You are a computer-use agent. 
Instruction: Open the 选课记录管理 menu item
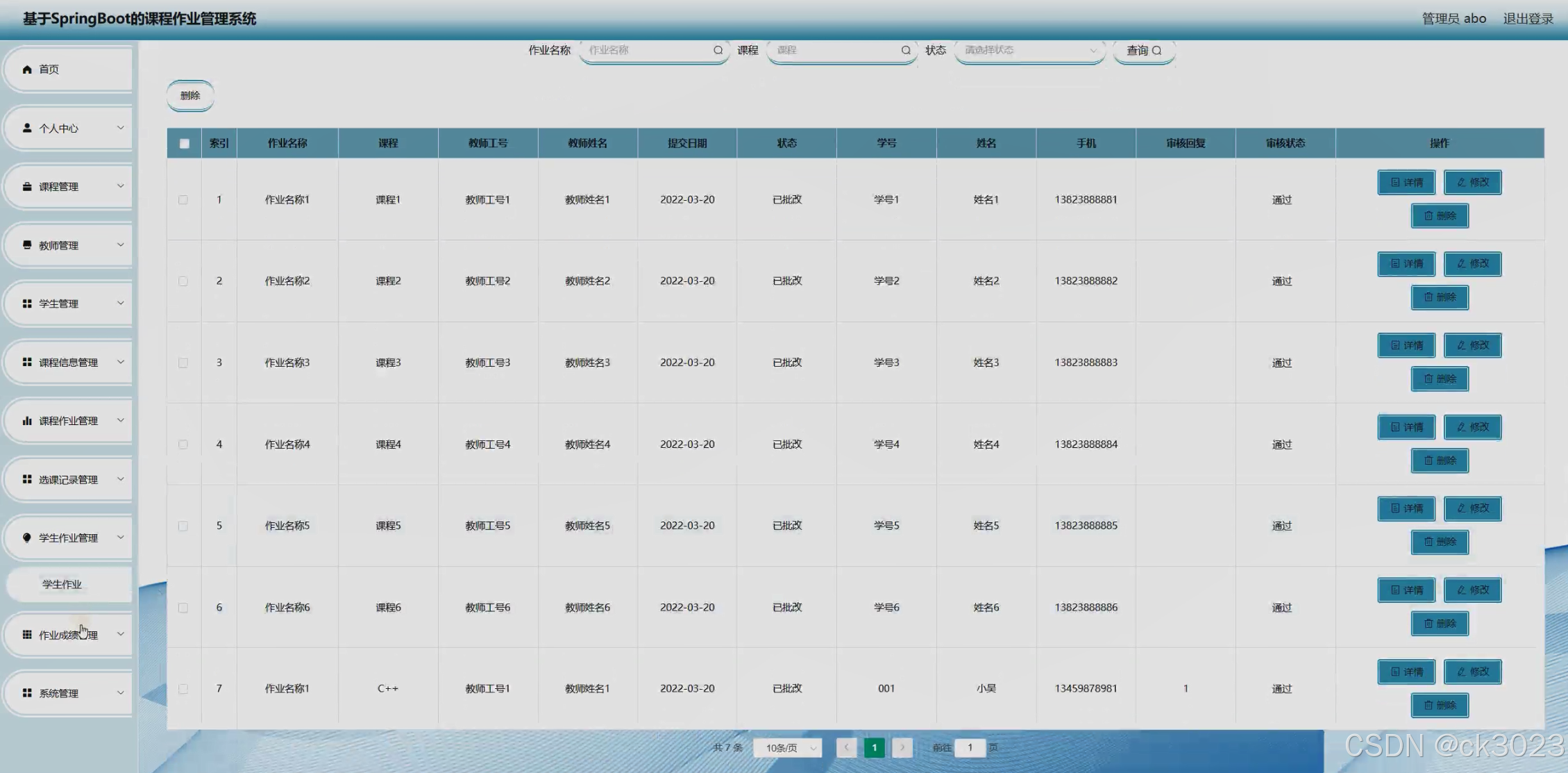point(68,479)
